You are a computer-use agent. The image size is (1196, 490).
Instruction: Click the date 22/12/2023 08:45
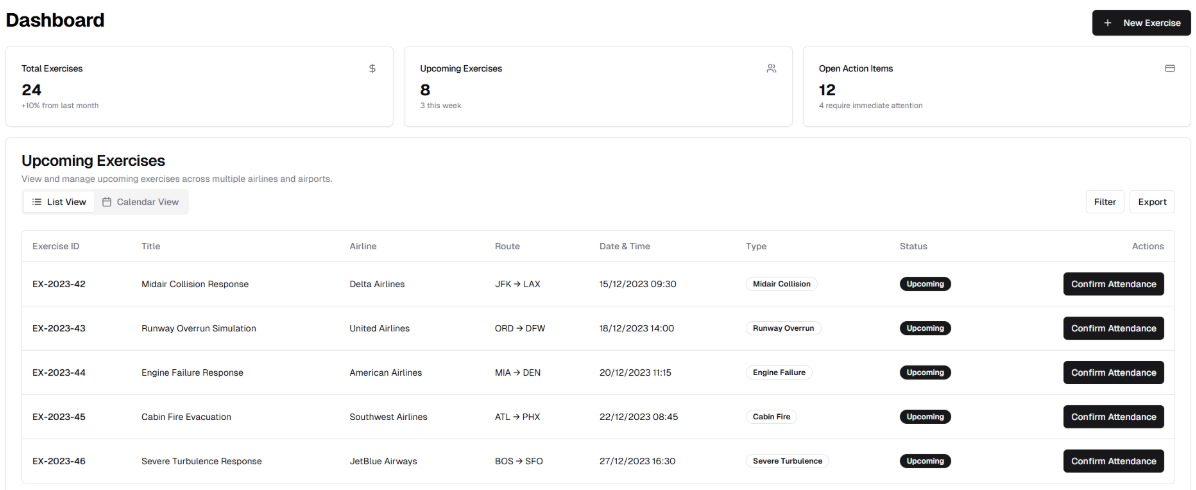[x=638, y=417]
